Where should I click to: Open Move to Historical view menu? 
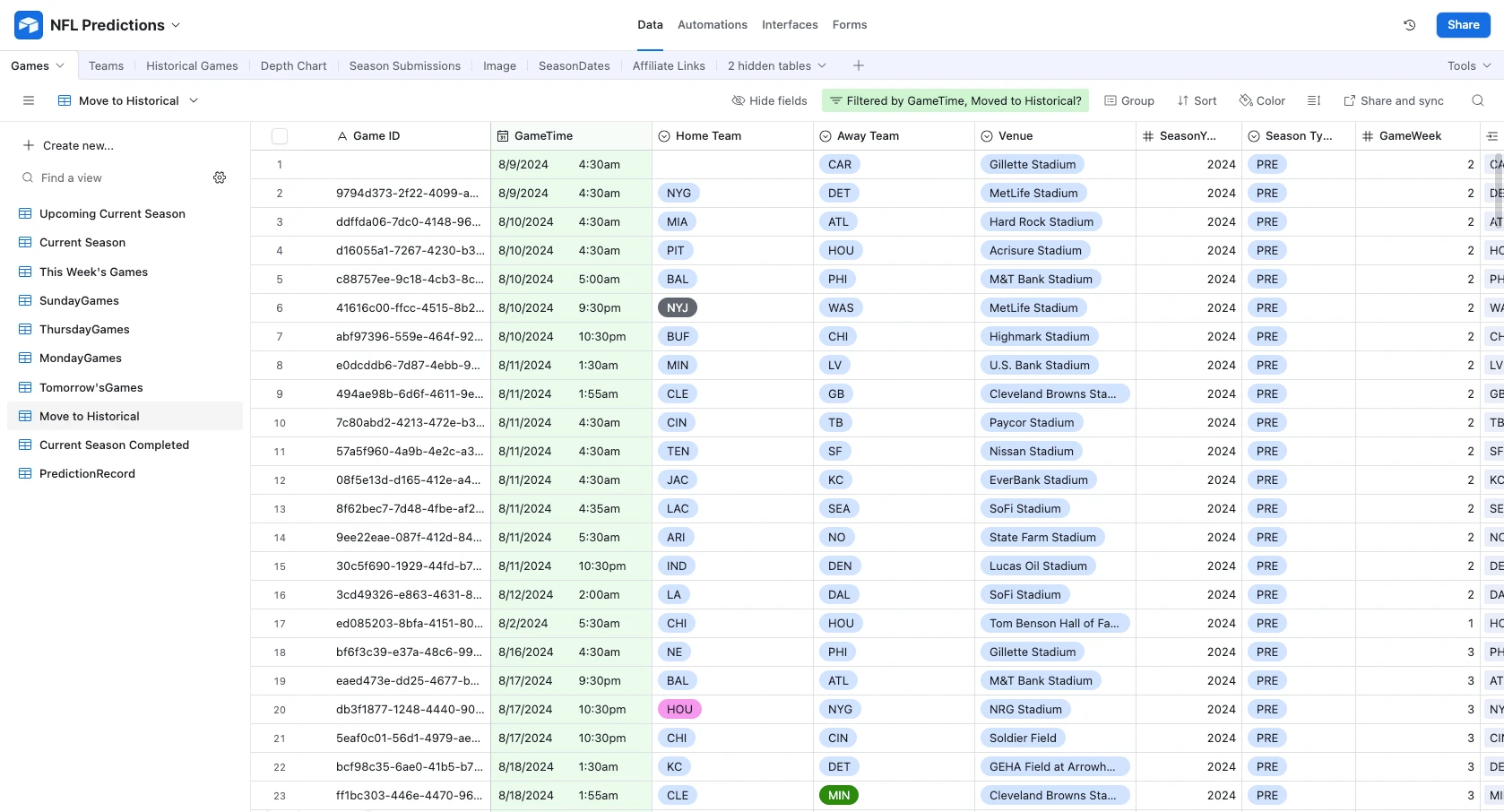point(128,100)
